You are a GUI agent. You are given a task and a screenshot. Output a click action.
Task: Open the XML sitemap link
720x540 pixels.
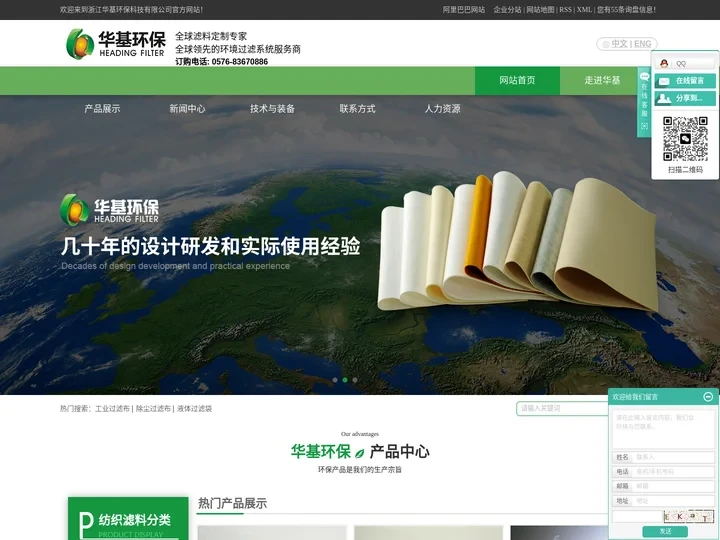pos(584,10)
